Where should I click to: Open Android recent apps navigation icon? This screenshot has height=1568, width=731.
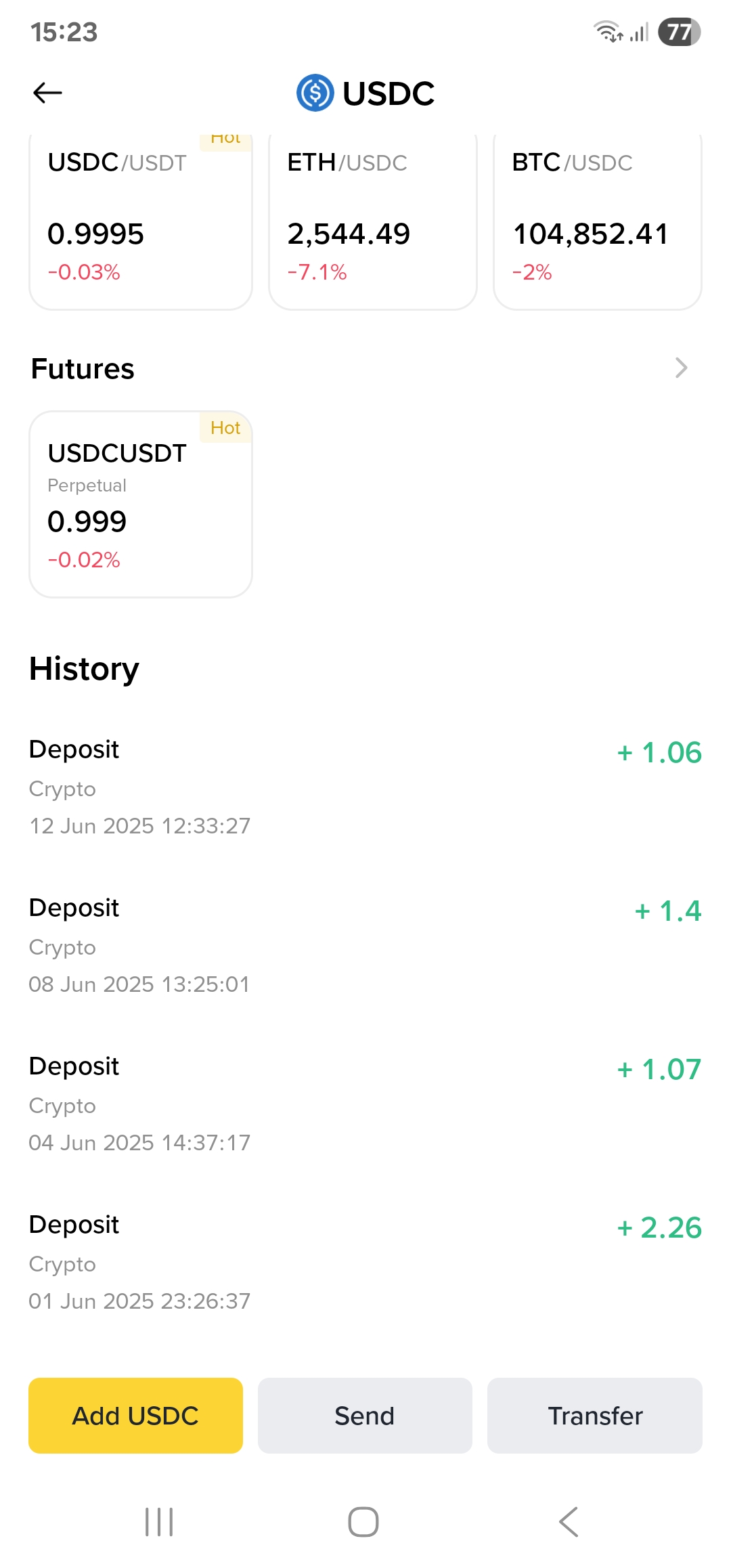pyautogui.click(x=159, y=1522)
